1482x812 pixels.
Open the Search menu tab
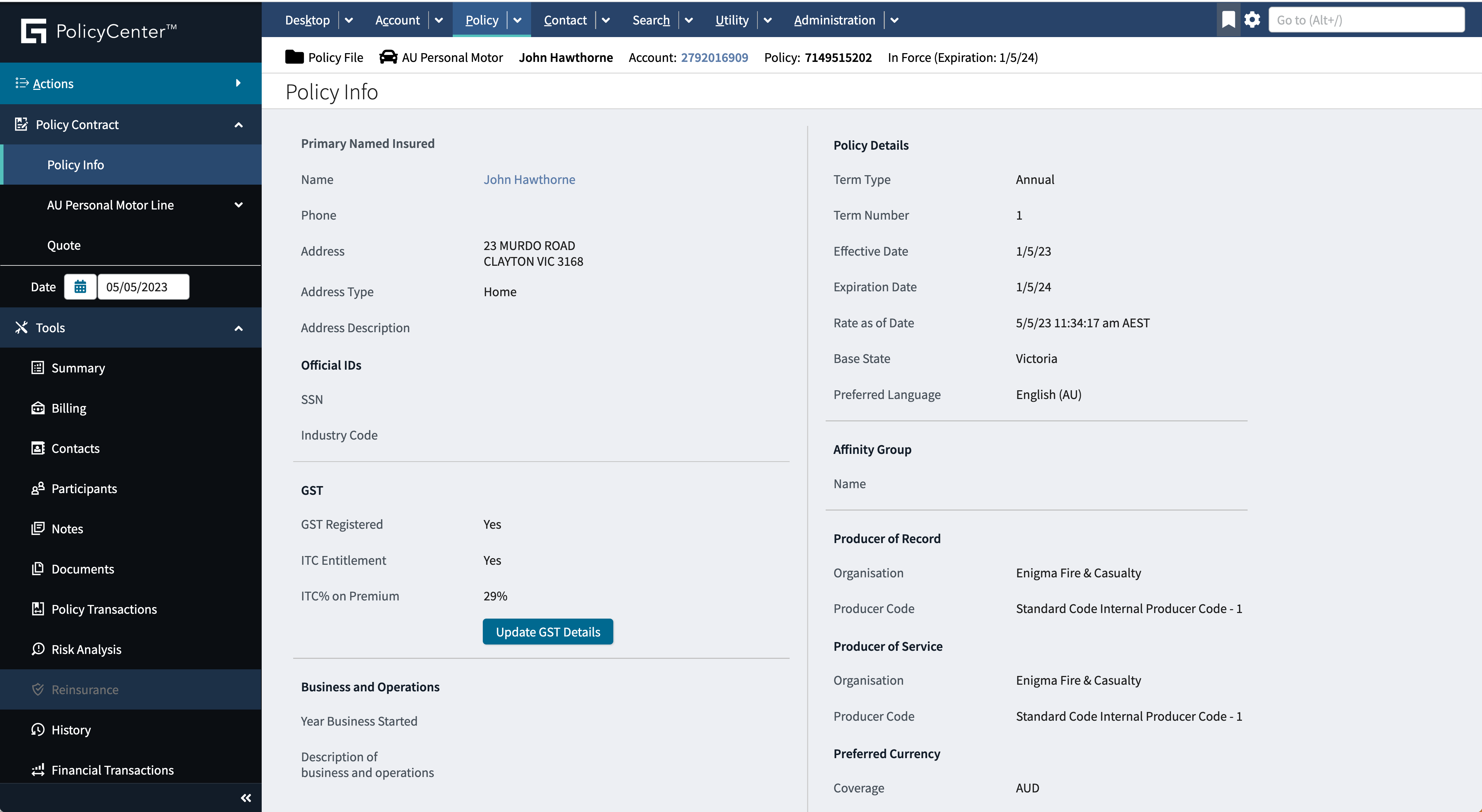(651, 20)
